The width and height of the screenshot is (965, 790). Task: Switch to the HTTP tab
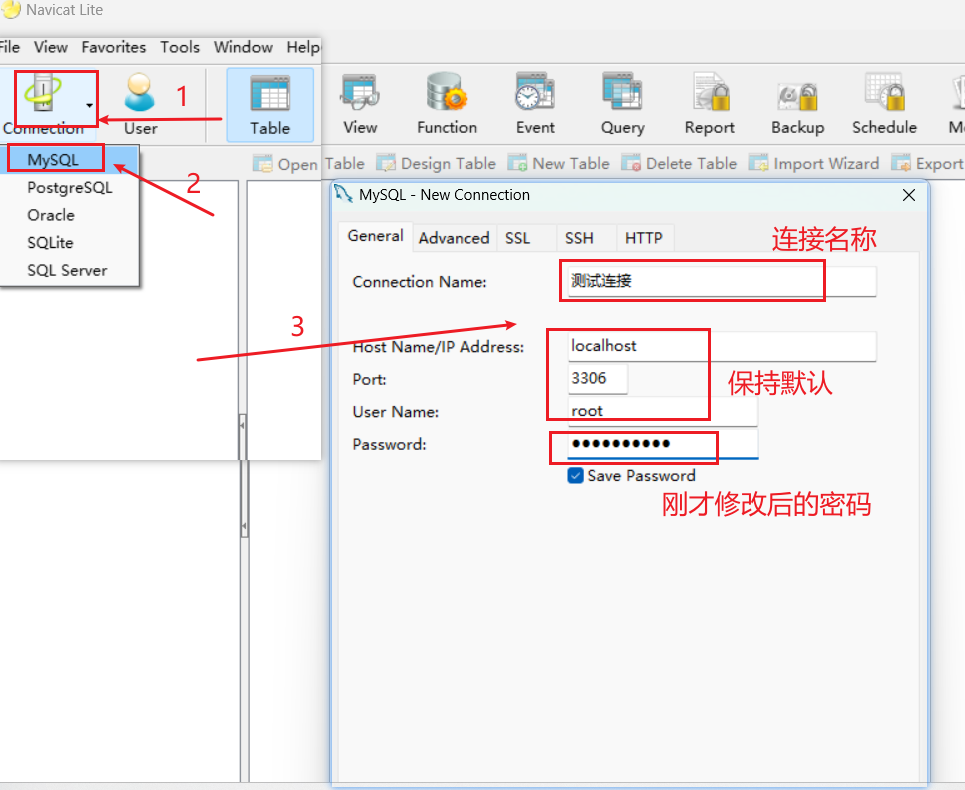(x=644, y=238)
